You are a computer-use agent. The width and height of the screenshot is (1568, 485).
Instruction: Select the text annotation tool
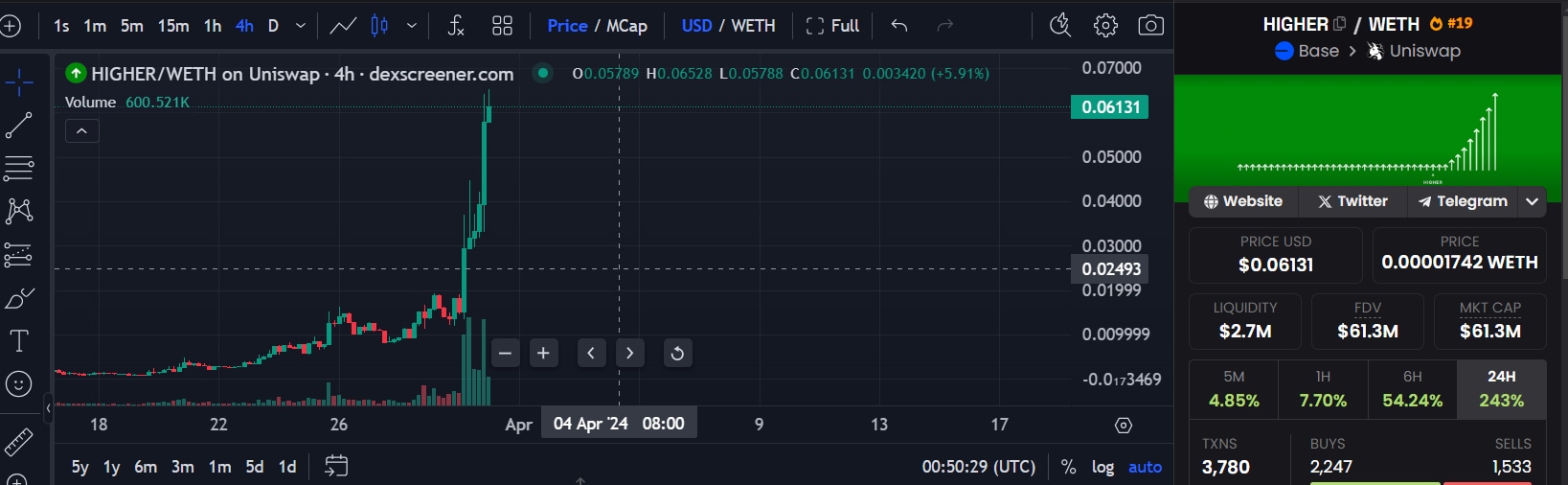pyautogui.click(x=19, y=341)
